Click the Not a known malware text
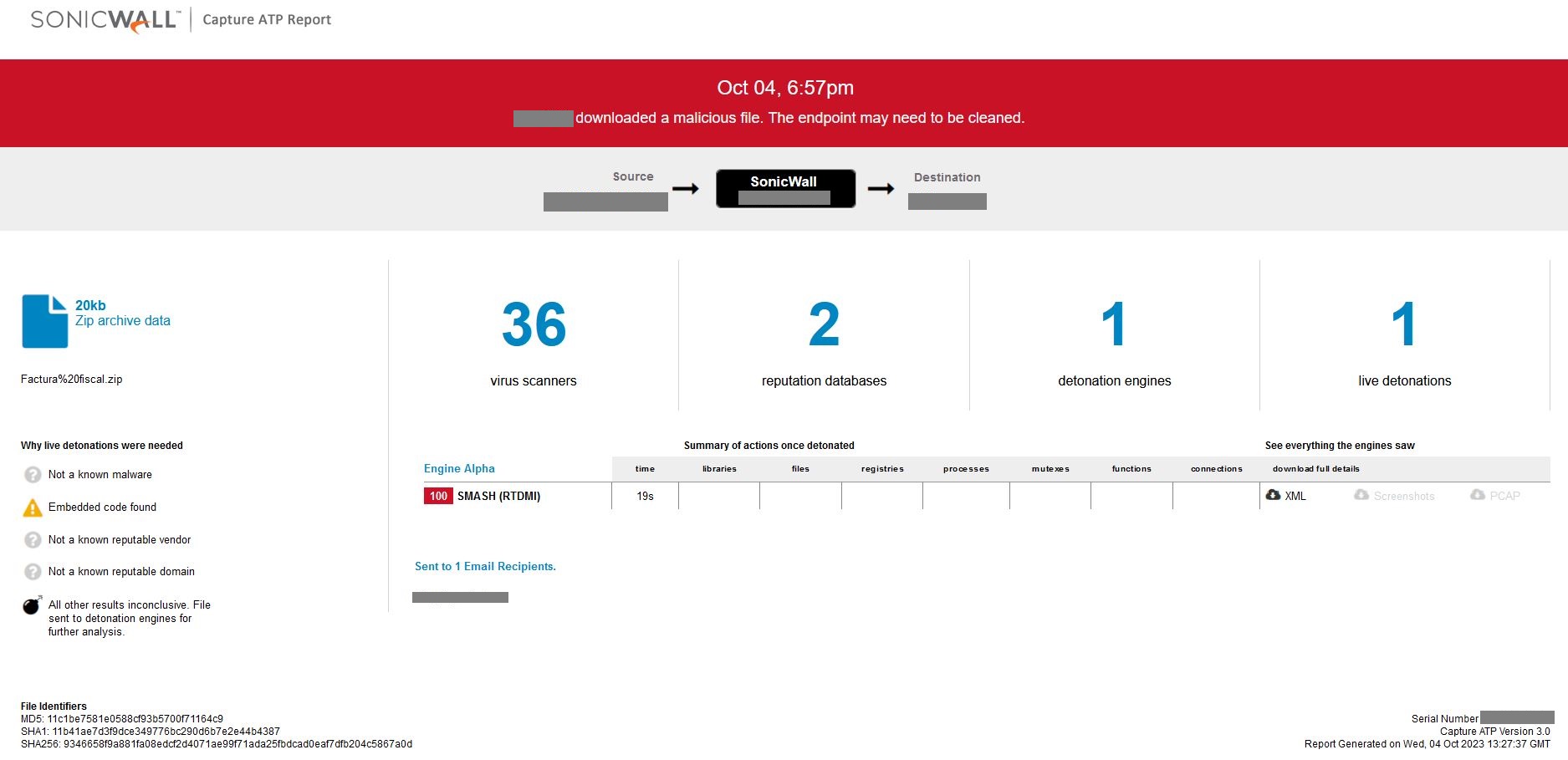The height and width of the screenshot is (760, 1568). point(100,475)
